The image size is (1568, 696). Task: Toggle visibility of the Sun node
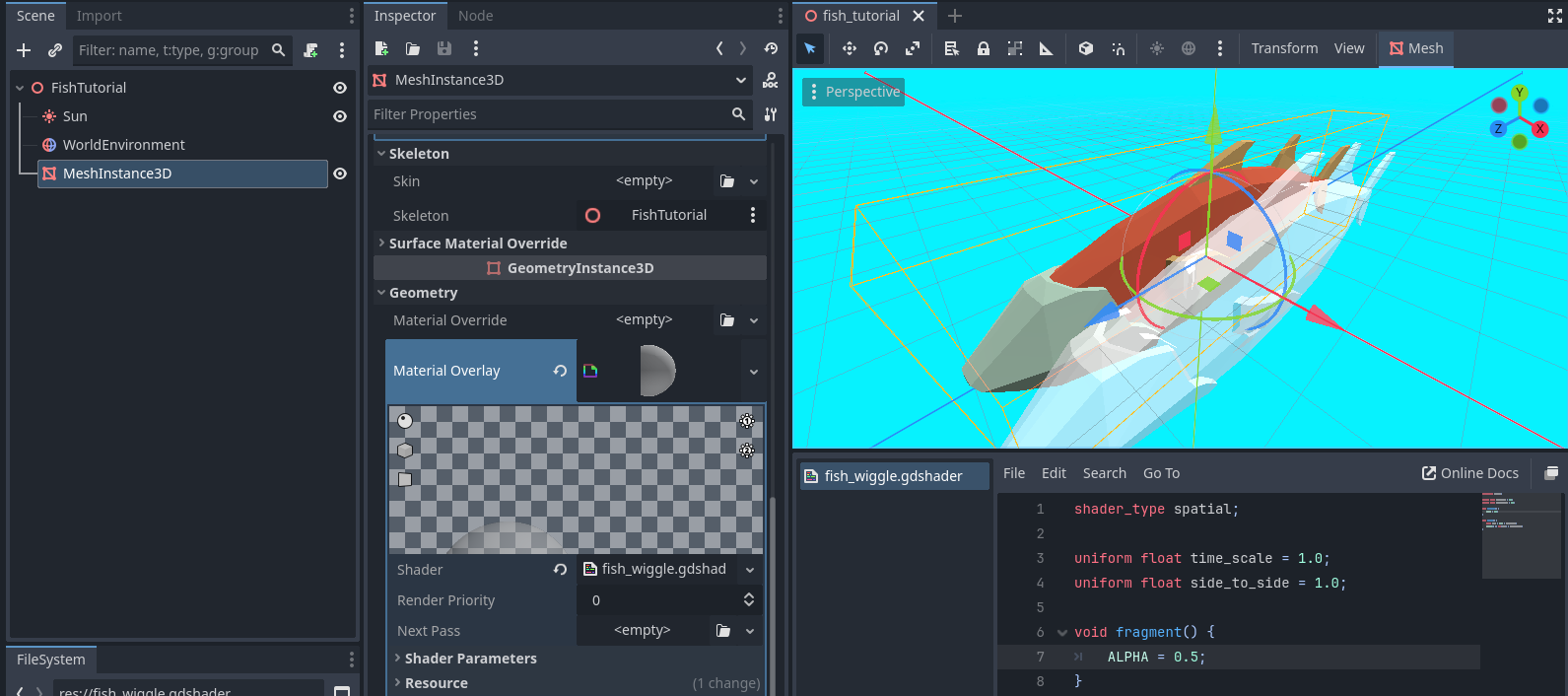pyautogui.click(x=340, y=116)
